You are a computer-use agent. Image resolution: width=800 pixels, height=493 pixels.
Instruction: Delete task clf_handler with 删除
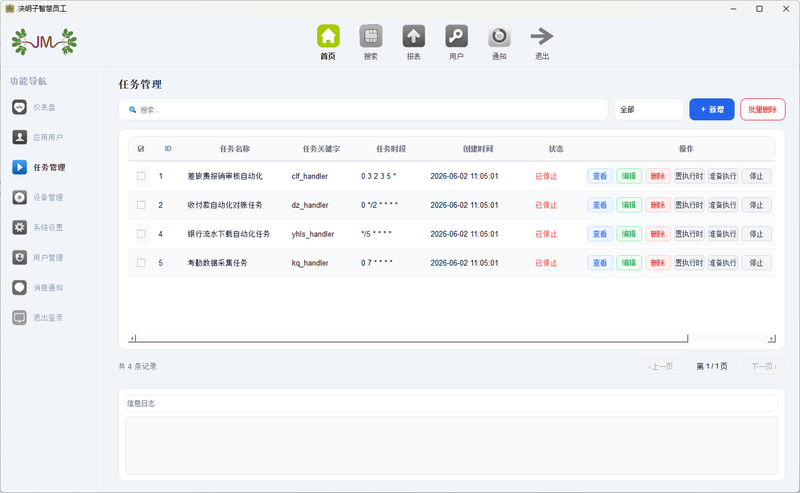pyautogui.click(x=658, y=176)
